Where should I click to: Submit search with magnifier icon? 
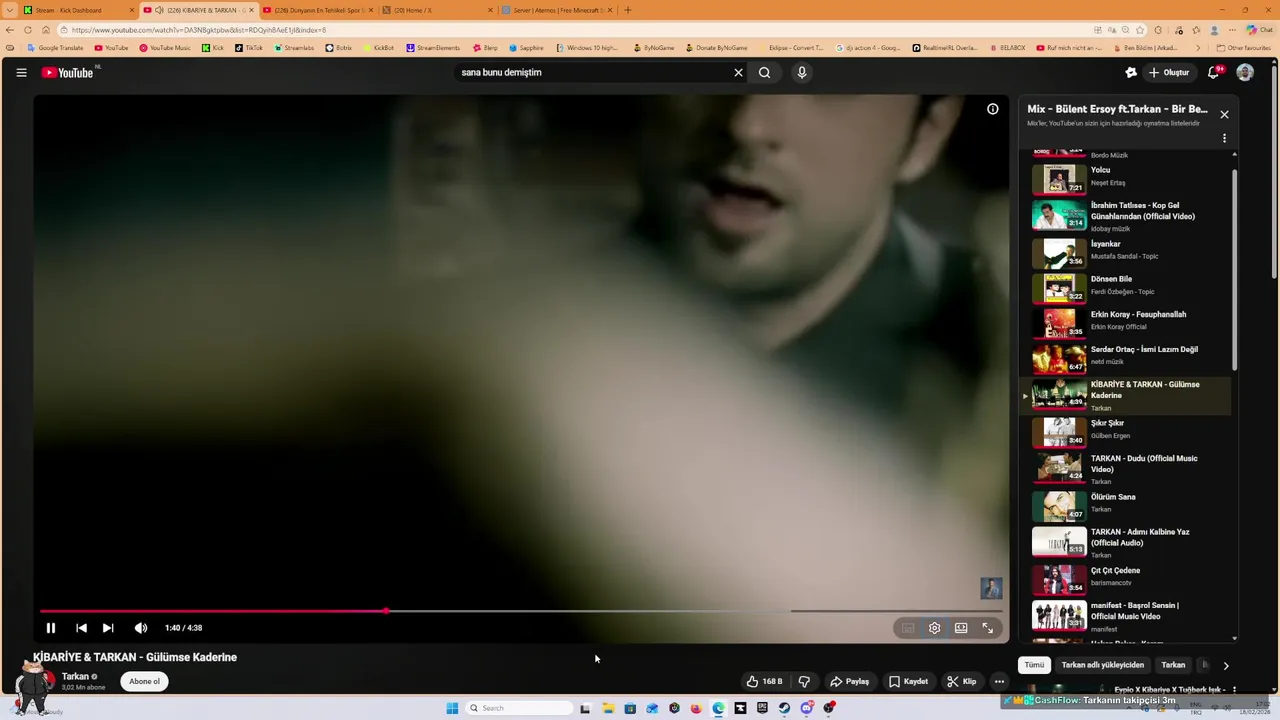tap(764, 72)
